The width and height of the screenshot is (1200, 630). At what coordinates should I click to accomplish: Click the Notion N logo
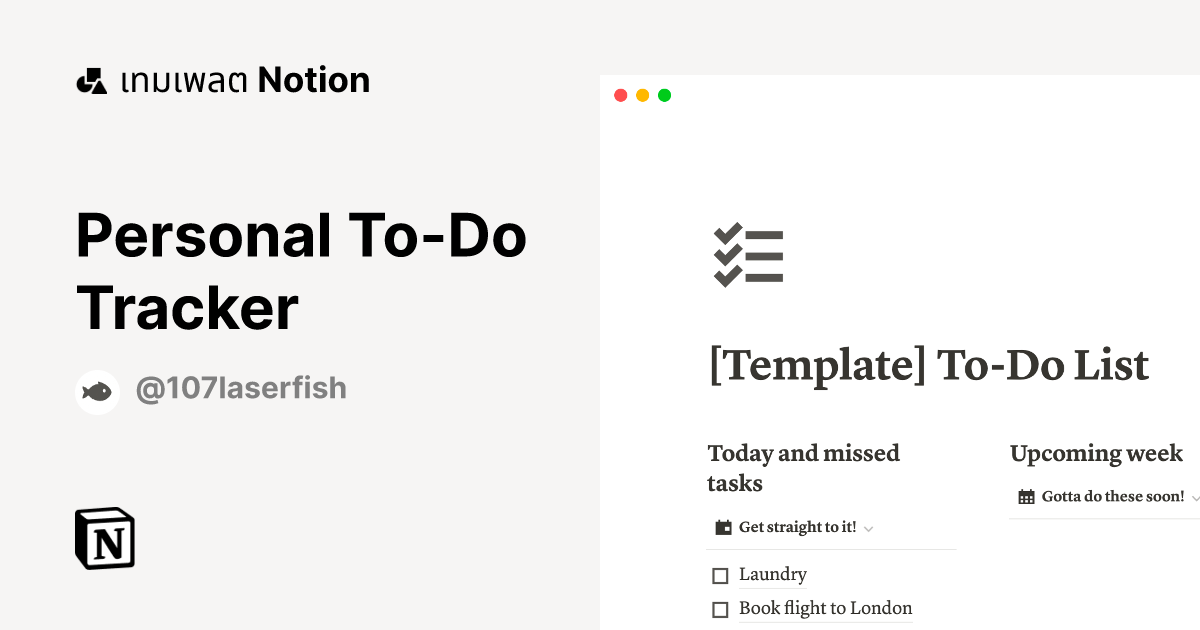pos(104,538)
